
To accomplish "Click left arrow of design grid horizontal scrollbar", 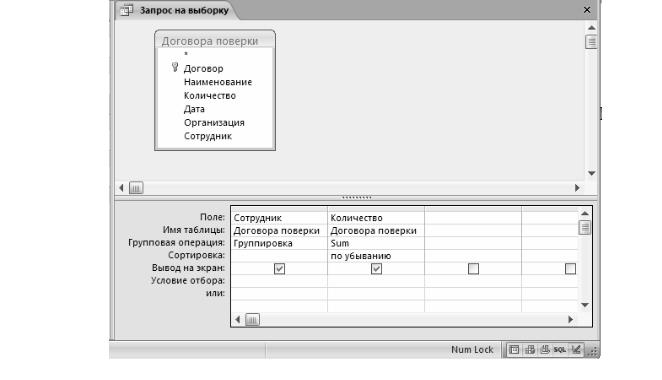I will [238, 320].
